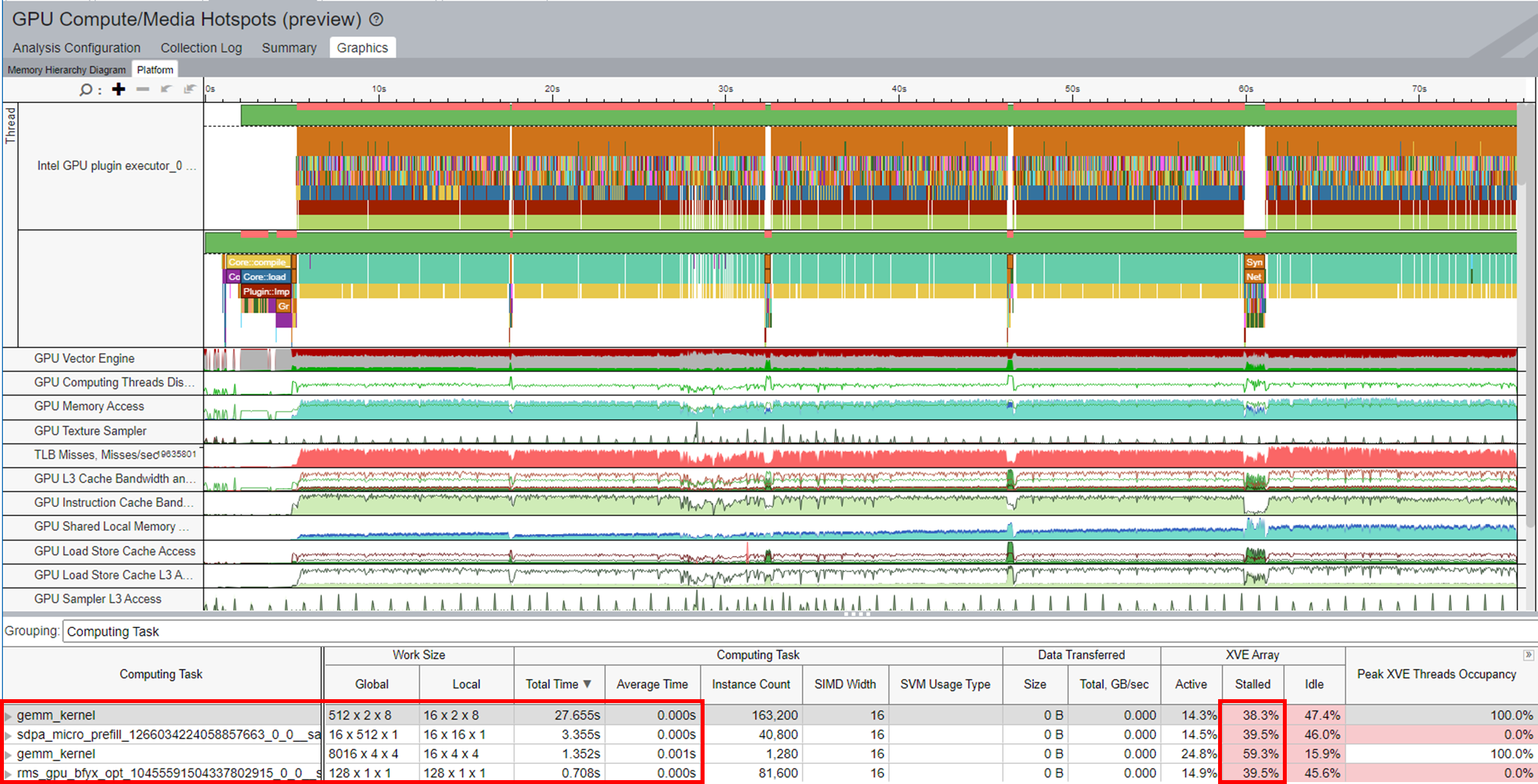
Task: Click the reset zoom arrow icon
Action: (x=189, y=89)
